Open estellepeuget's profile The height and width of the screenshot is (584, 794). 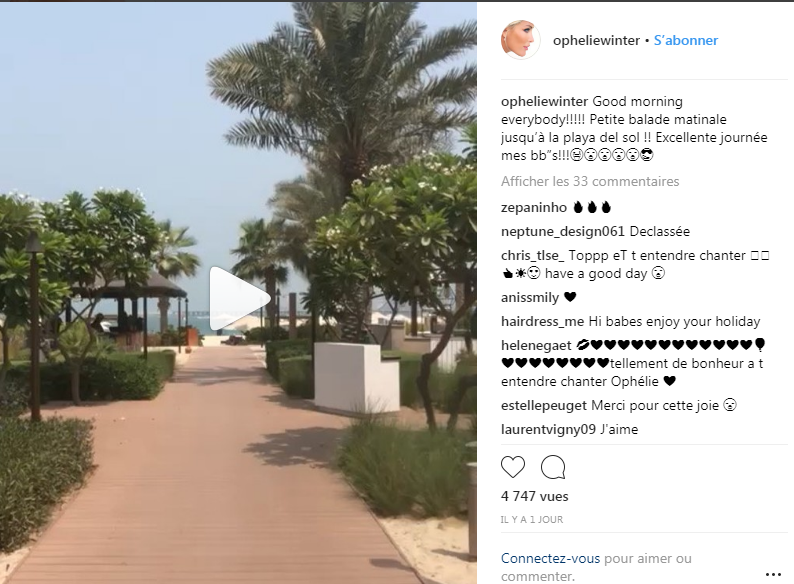tap(544, 406)
